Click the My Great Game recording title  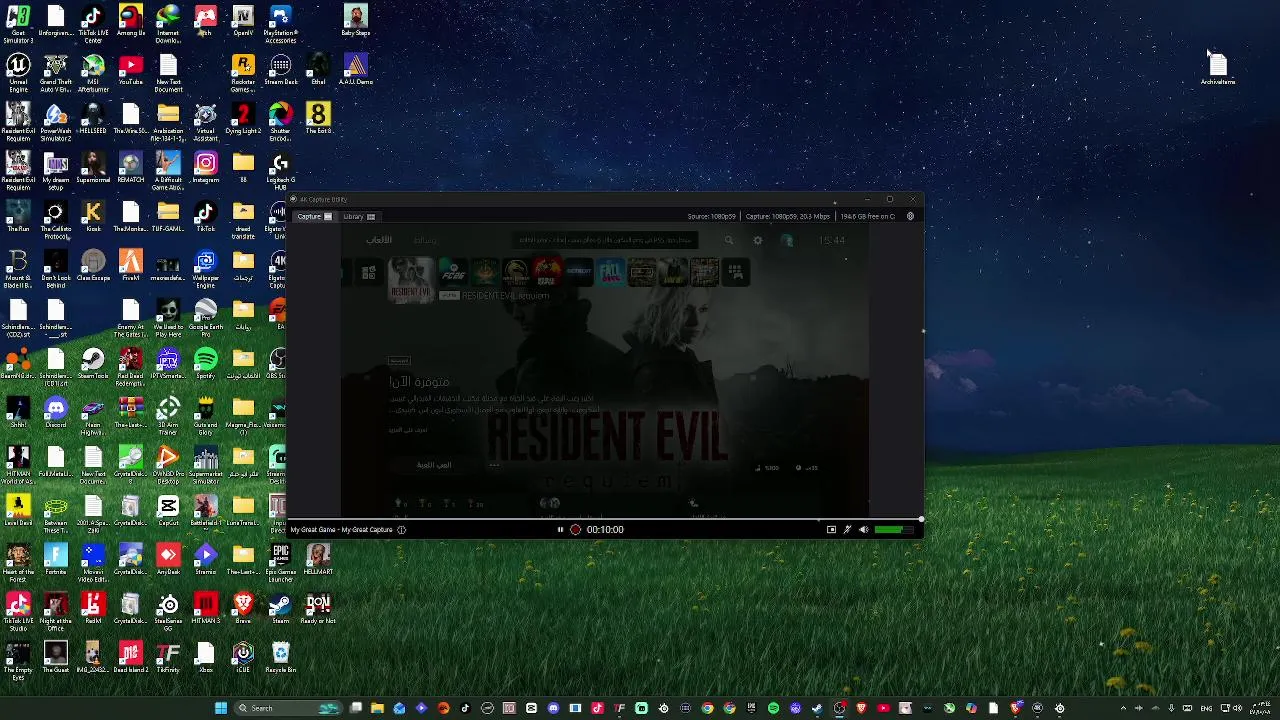341,530
